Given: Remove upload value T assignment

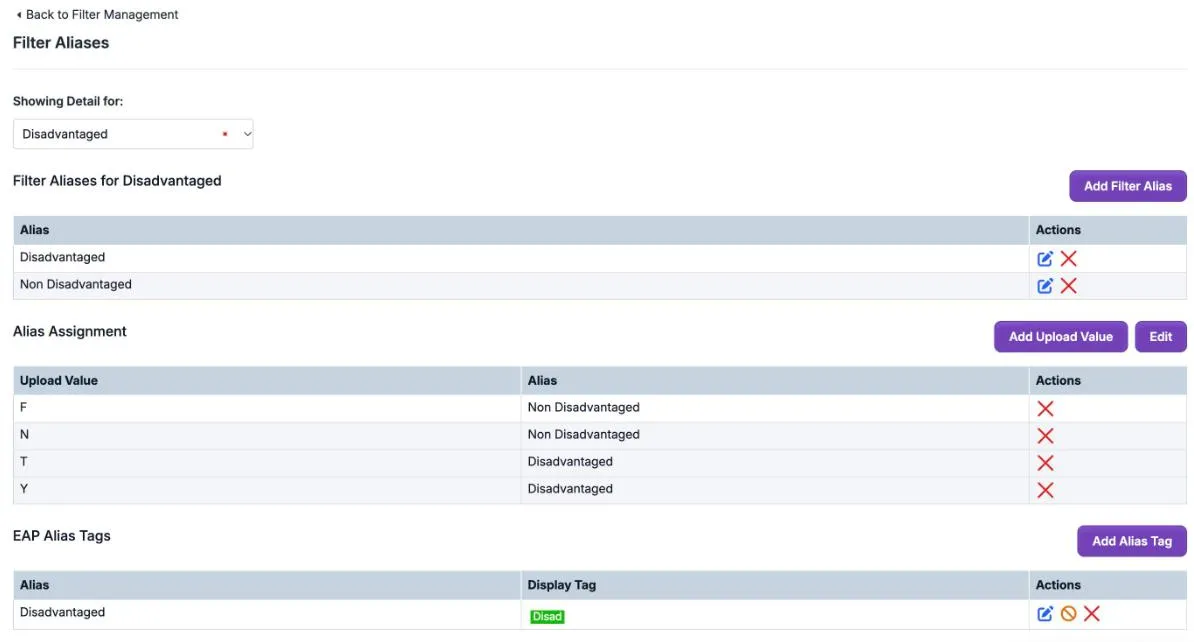Looking at the screenshot, I should (1046, 463).
